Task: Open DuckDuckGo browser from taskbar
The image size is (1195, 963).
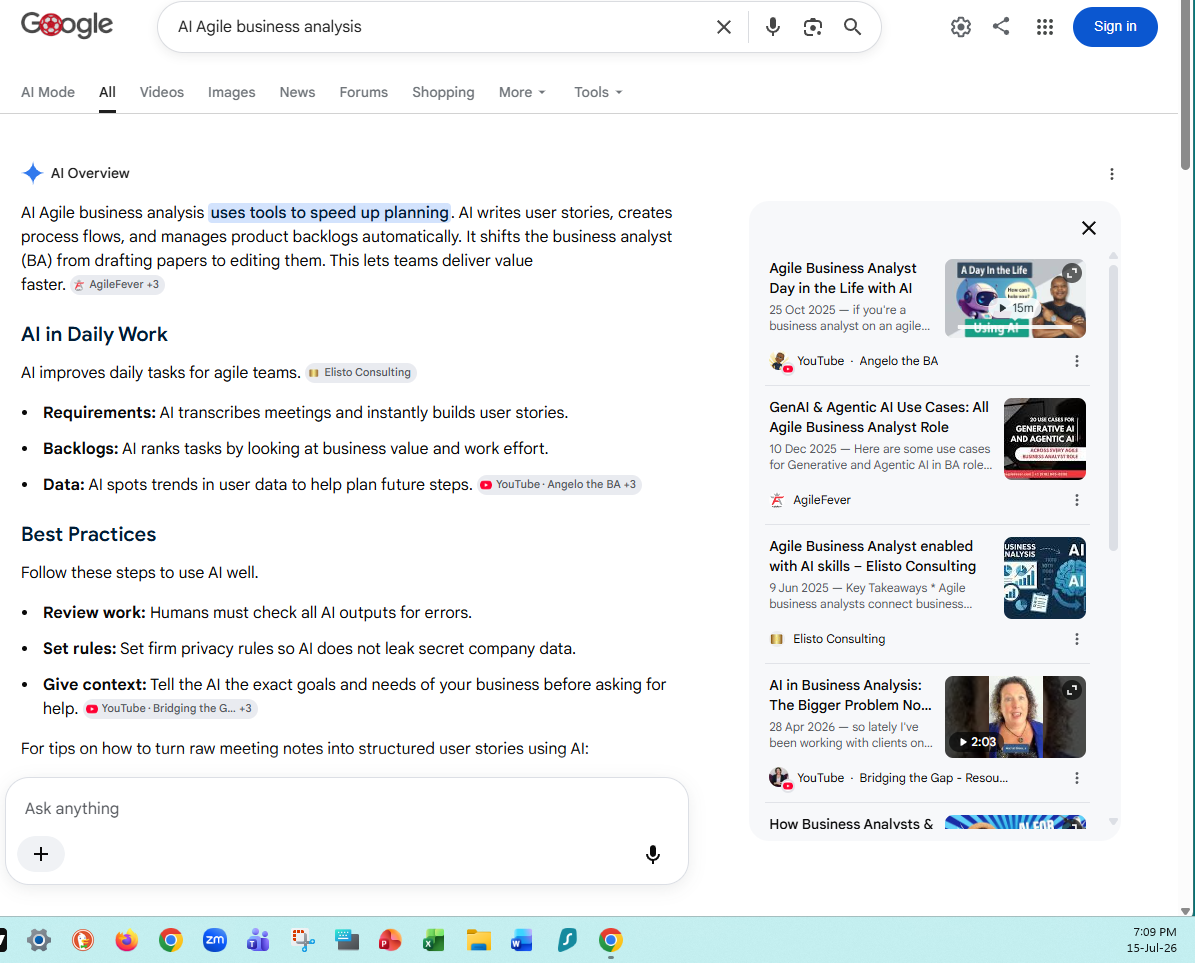Action: point(82,941)
